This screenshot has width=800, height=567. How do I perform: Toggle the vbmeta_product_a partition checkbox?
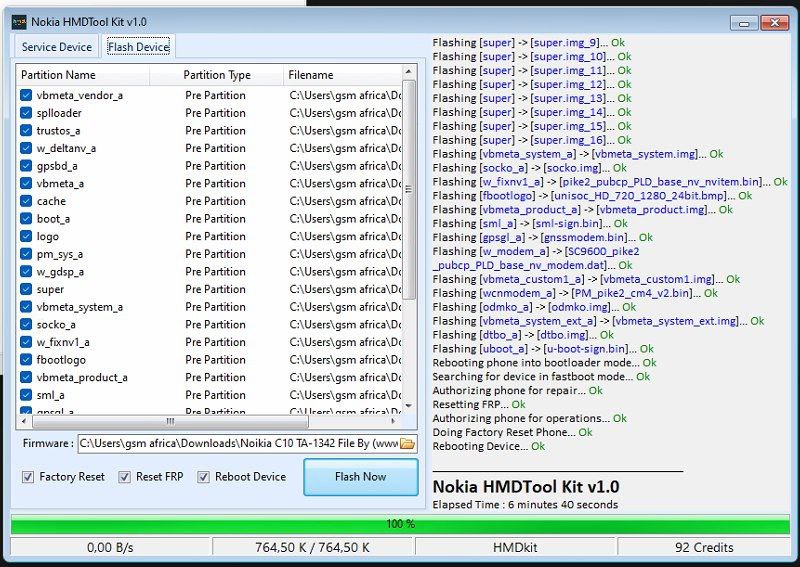[26, 377]
